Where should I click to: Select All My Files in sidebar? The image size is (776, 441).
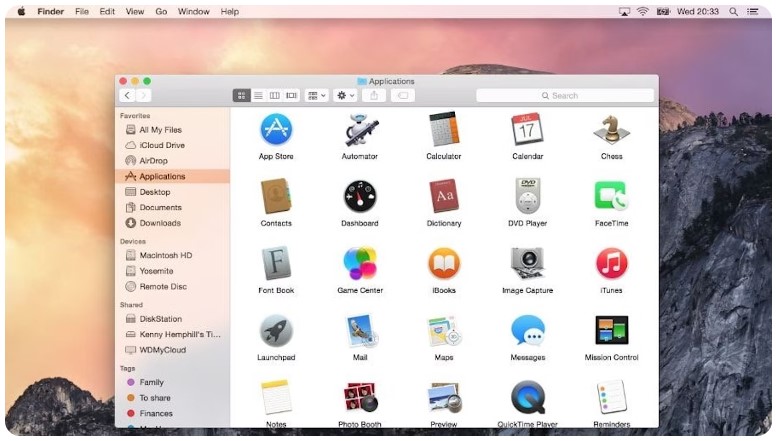pyautogui.click(x=173, y=130)
